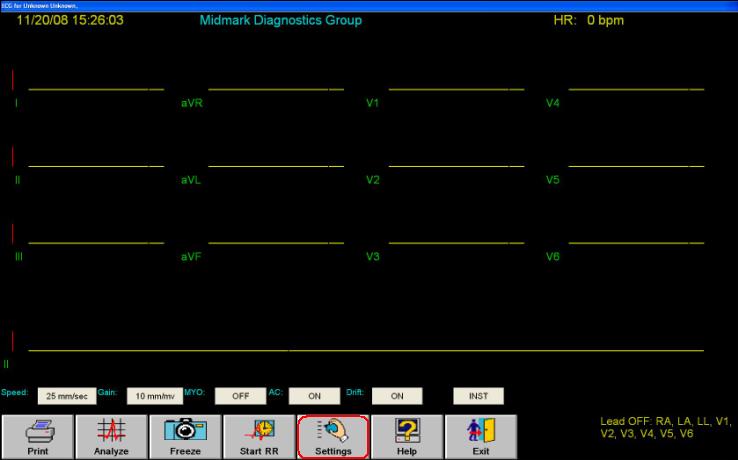
Task: Click the Lead OFF status message
Action: pyautogui.click(x=666, y=428)
